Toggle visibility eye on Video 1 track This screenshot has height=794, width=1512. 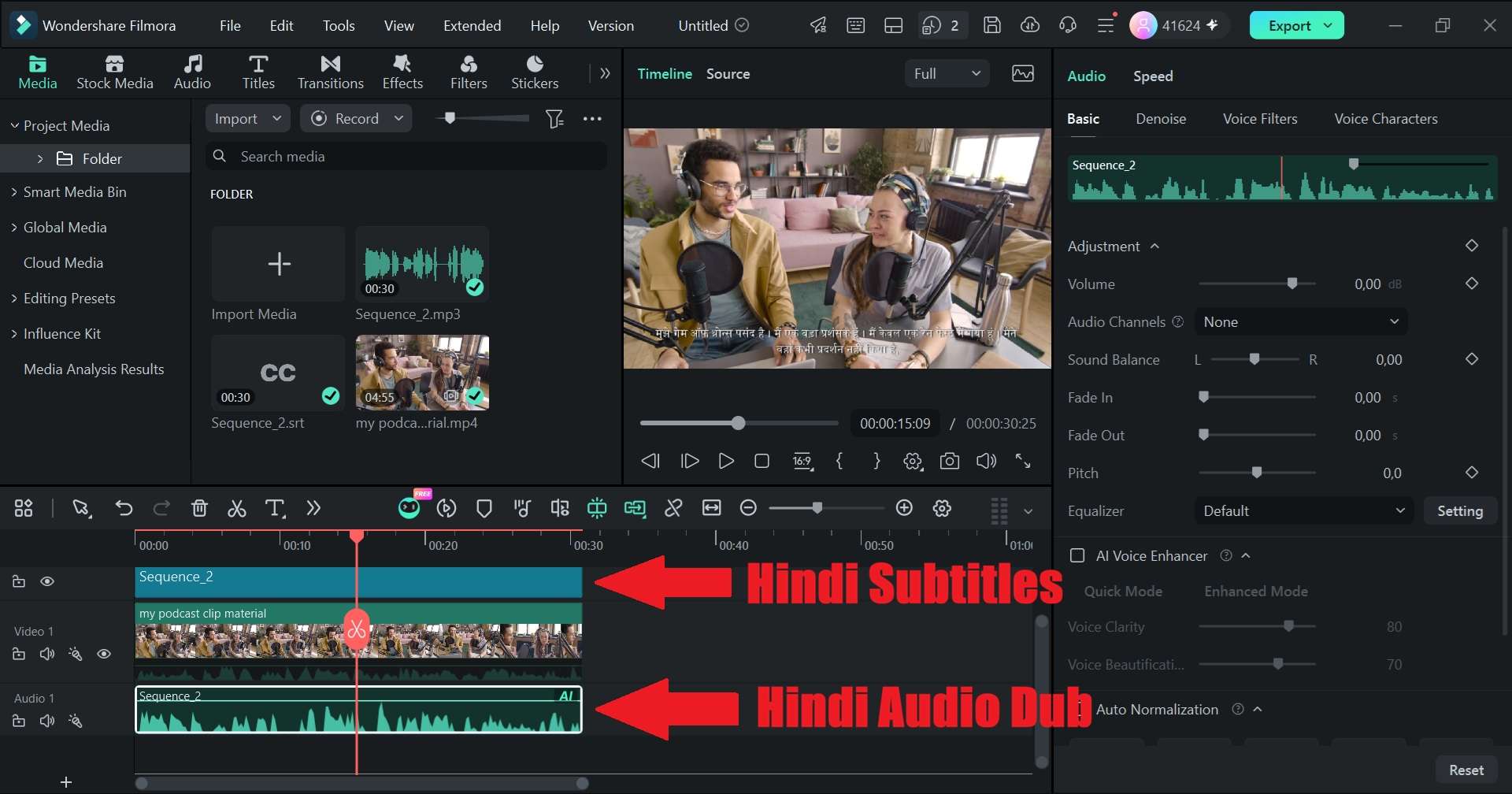[x=104, y=654]
